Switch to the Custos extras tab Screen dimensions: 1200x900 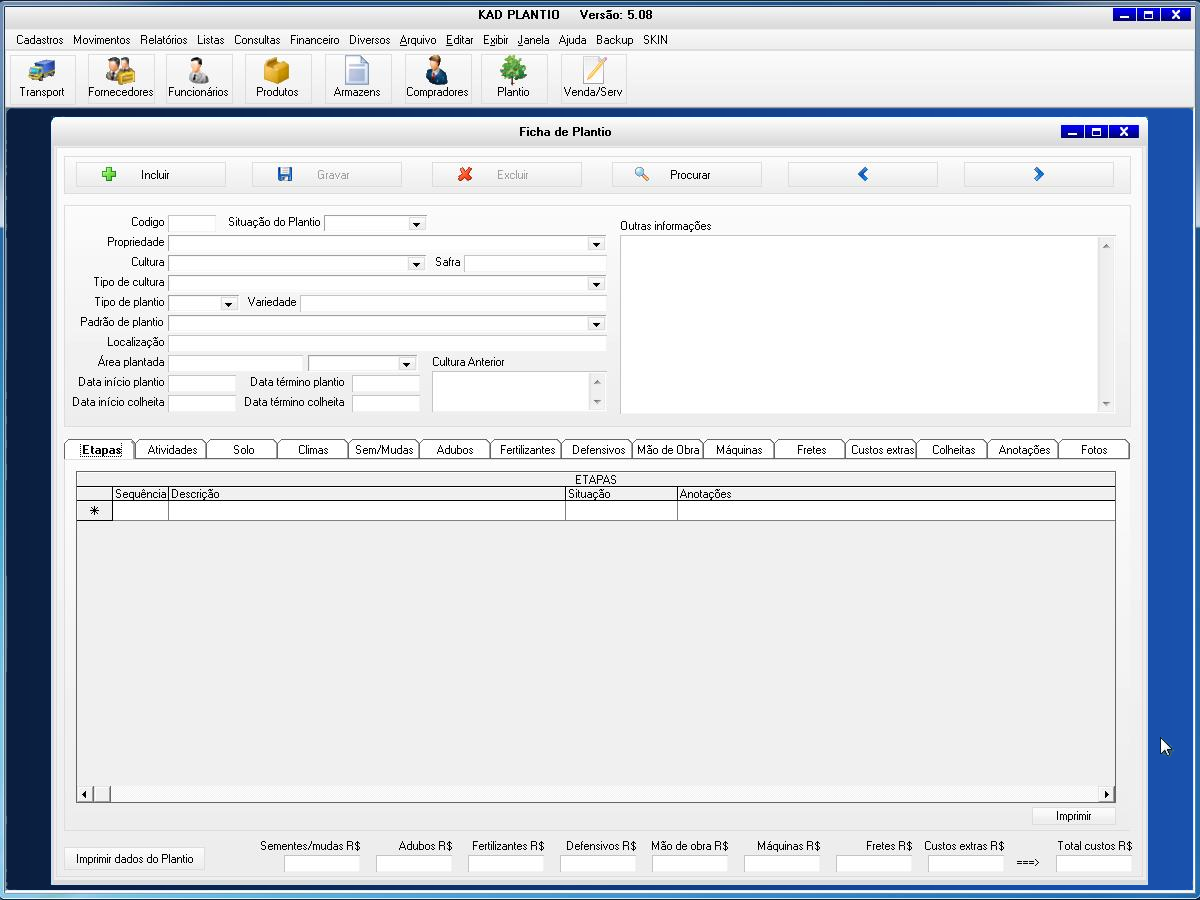(882, 450)
